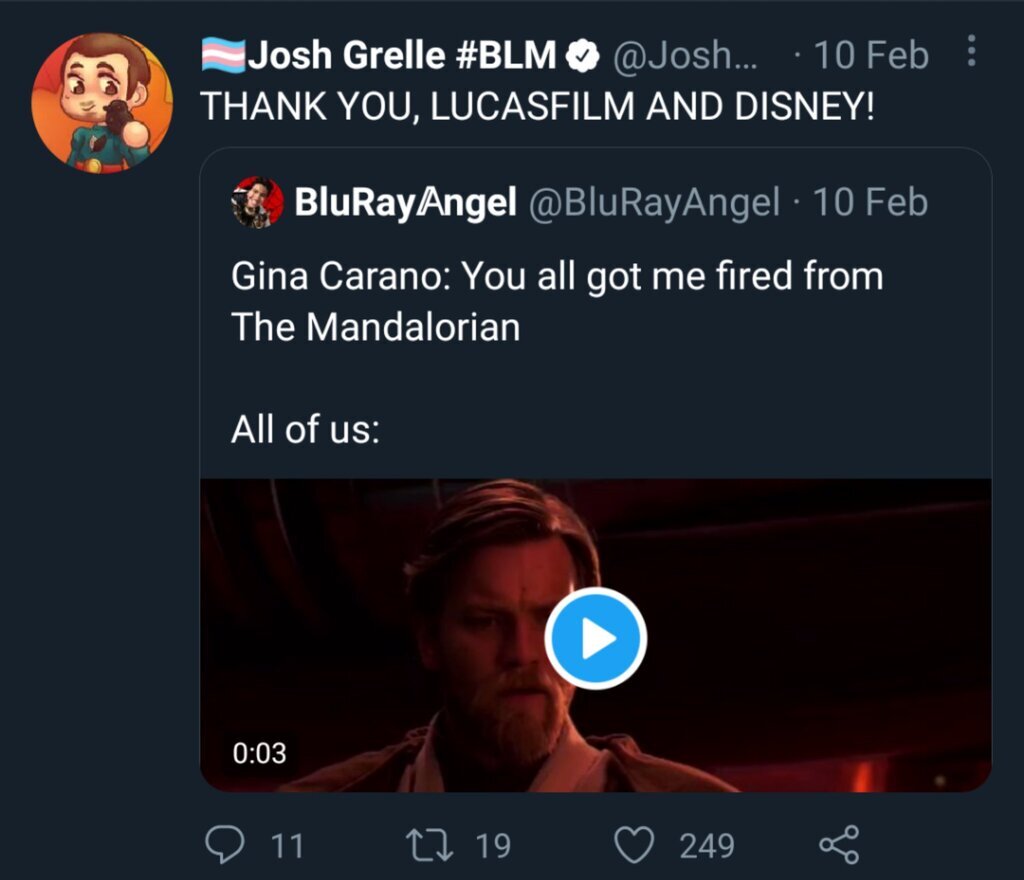
Task: Click the 249 likes count
Action: pyautogui.click(x=707, y=846)
